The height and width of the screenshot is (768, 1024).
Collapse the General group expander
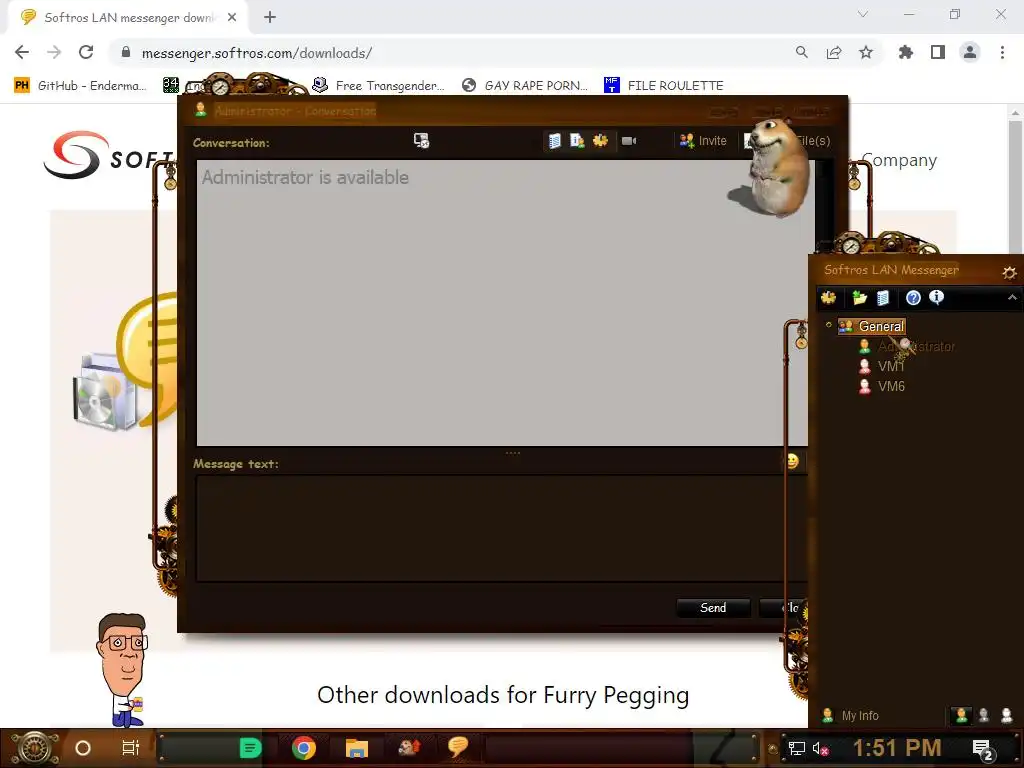[x=829, y=325]
